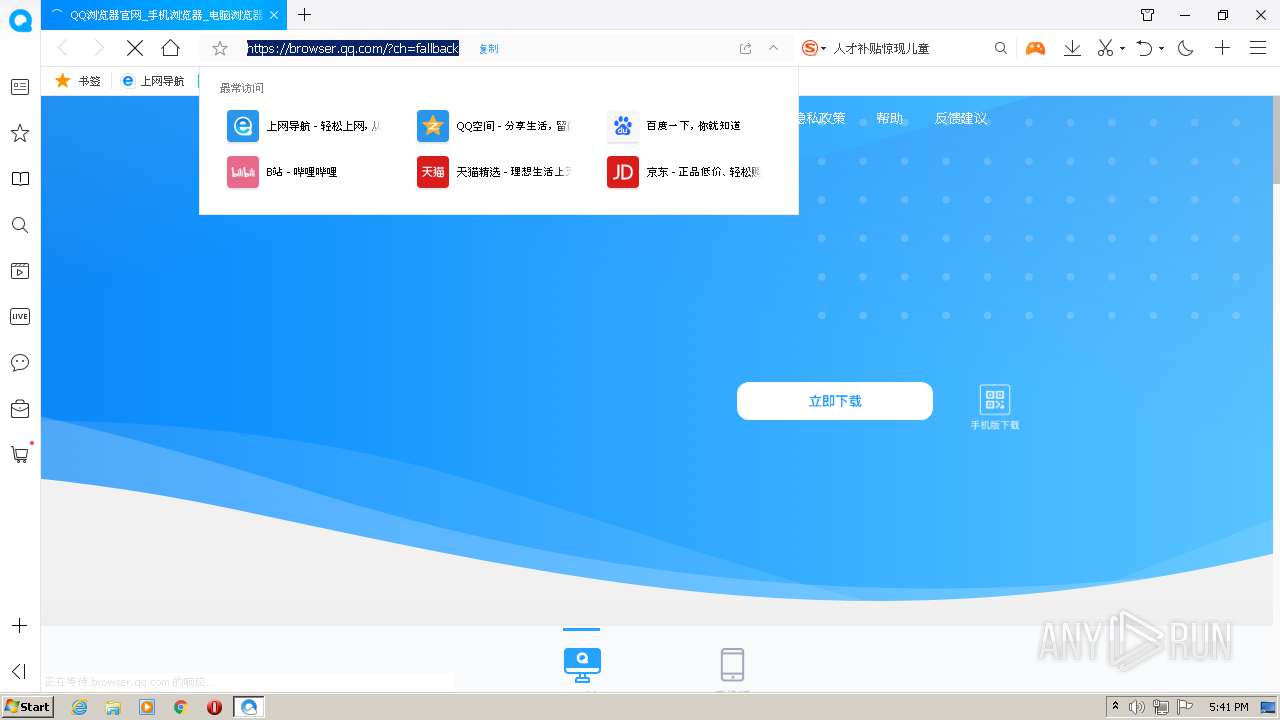Open B站 哔哩哔哩 suggestion
1280x720 pixels.
point(283,172)
